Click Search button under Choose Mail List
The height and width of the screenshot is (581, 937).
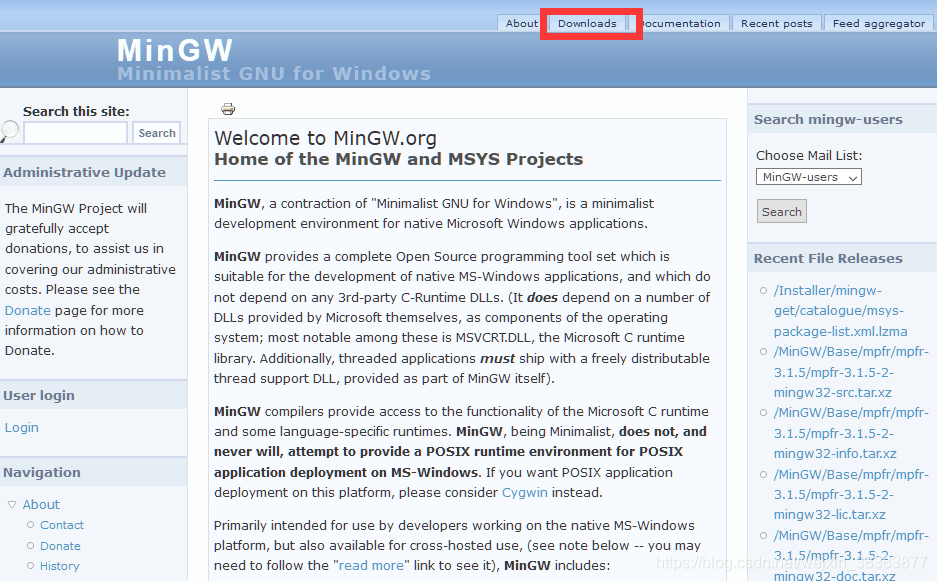pyautogui.click(x=782, y=212)
